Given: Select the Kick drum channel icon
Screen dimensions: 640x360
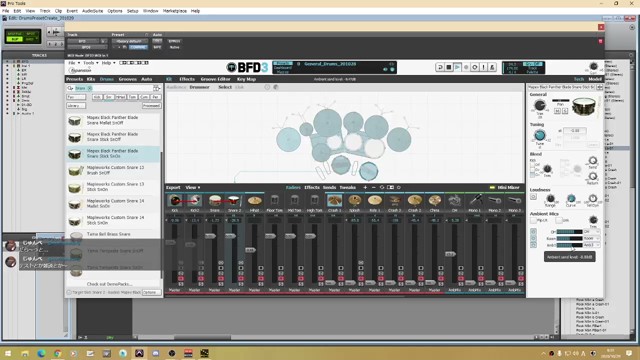Looking at the screenshot, I should coord(175,200).
